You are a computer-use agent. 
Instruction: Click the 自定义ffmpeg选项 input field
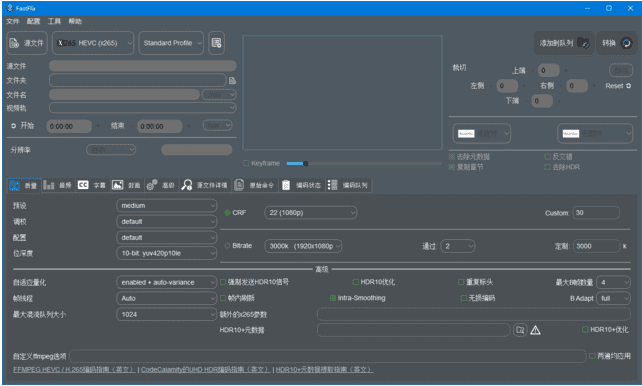(328, 356)
